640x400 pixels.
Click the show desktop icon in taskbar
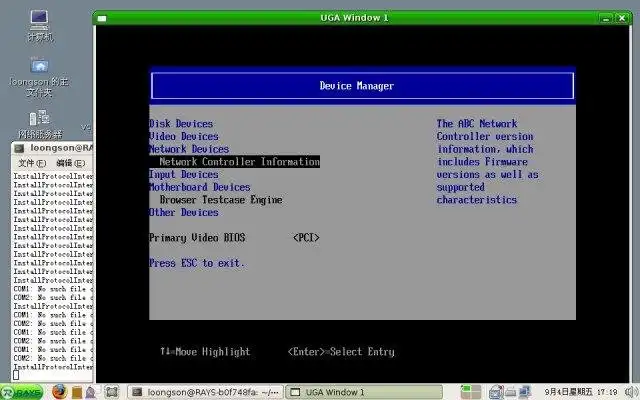tap(112, 392)
